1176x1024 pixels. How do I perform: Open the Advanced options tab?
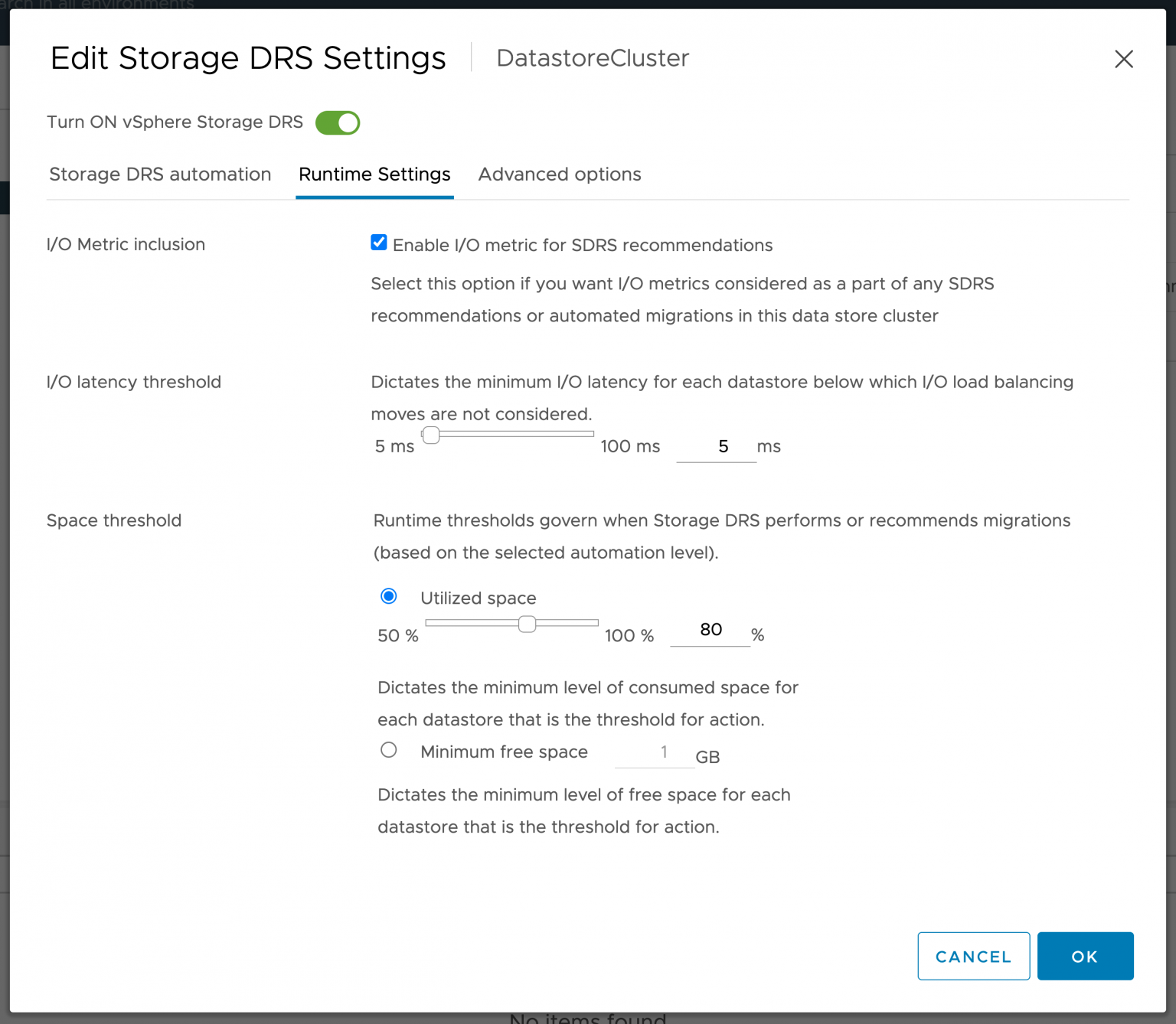pos(560,174)
